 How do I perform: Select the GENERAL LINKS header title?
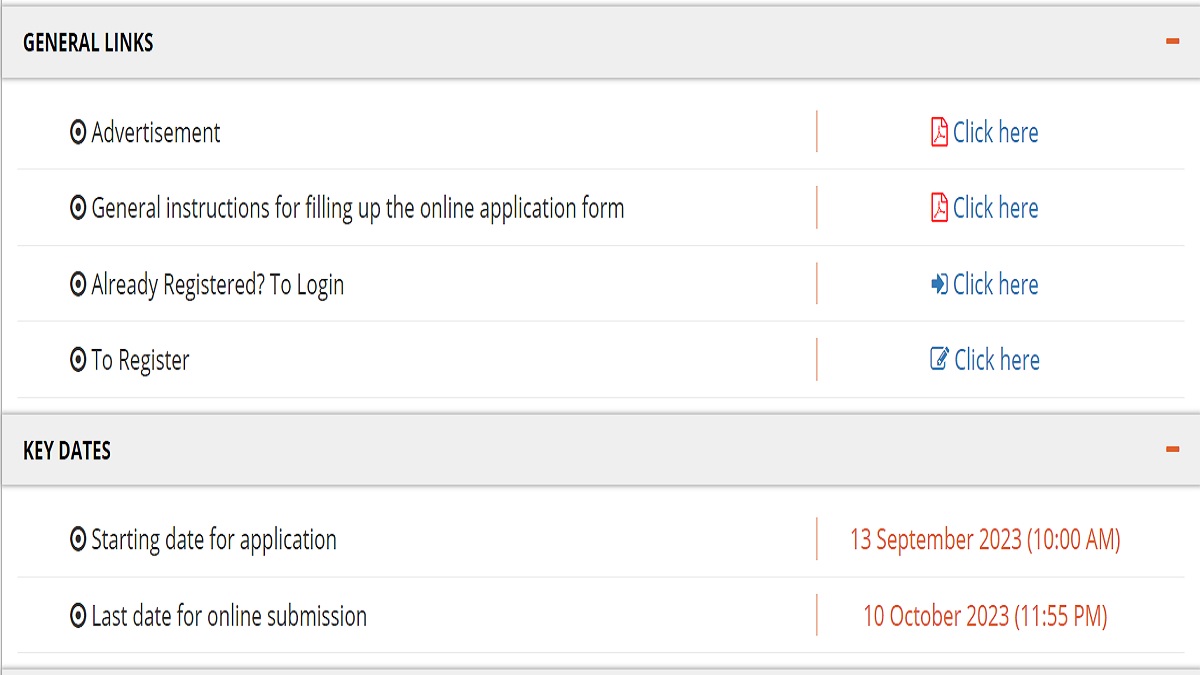click(x=88, y=43)
